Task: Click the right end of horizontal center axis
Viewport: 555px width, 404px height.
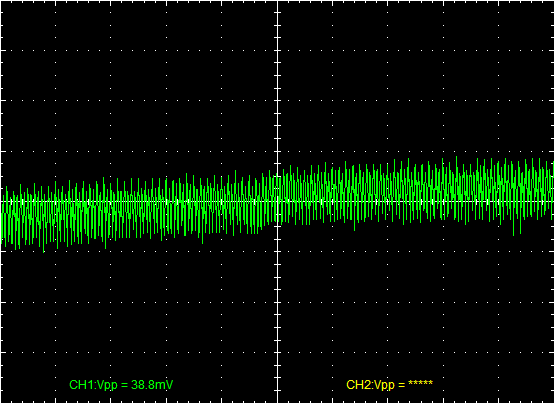Action: point(553,201)
